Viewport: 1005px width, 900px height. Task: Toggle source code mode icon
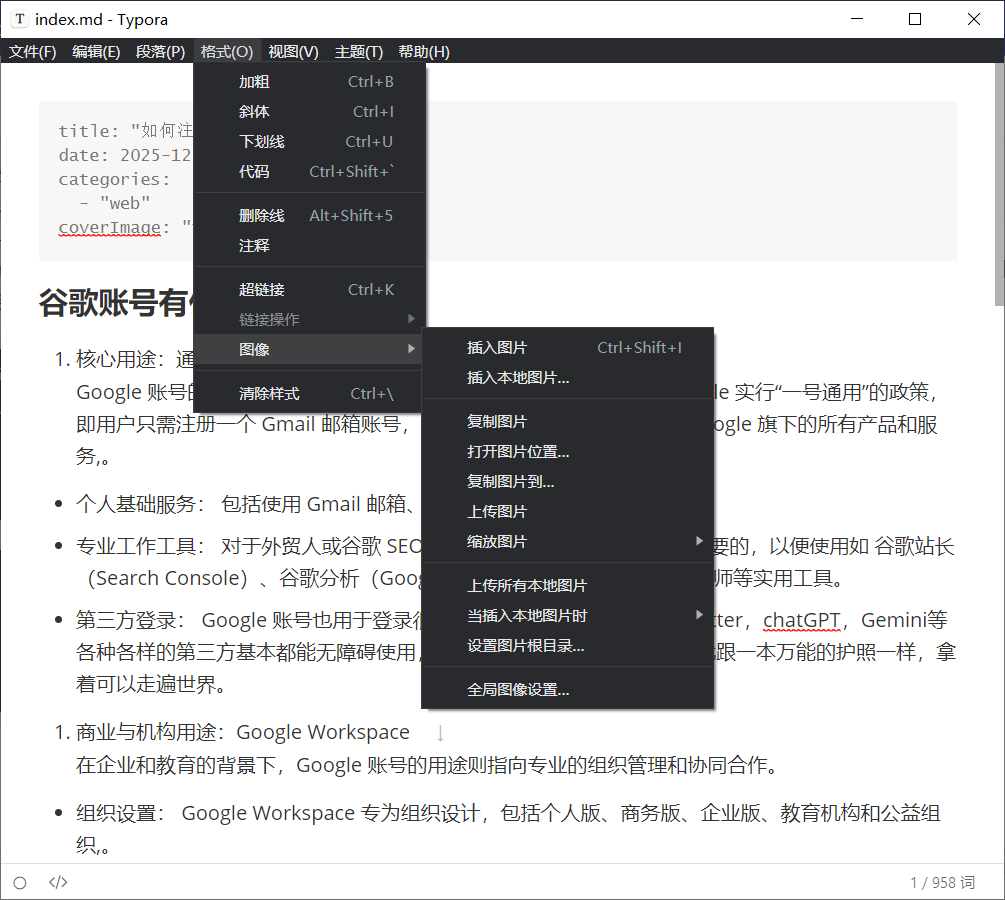pos(58,882)
